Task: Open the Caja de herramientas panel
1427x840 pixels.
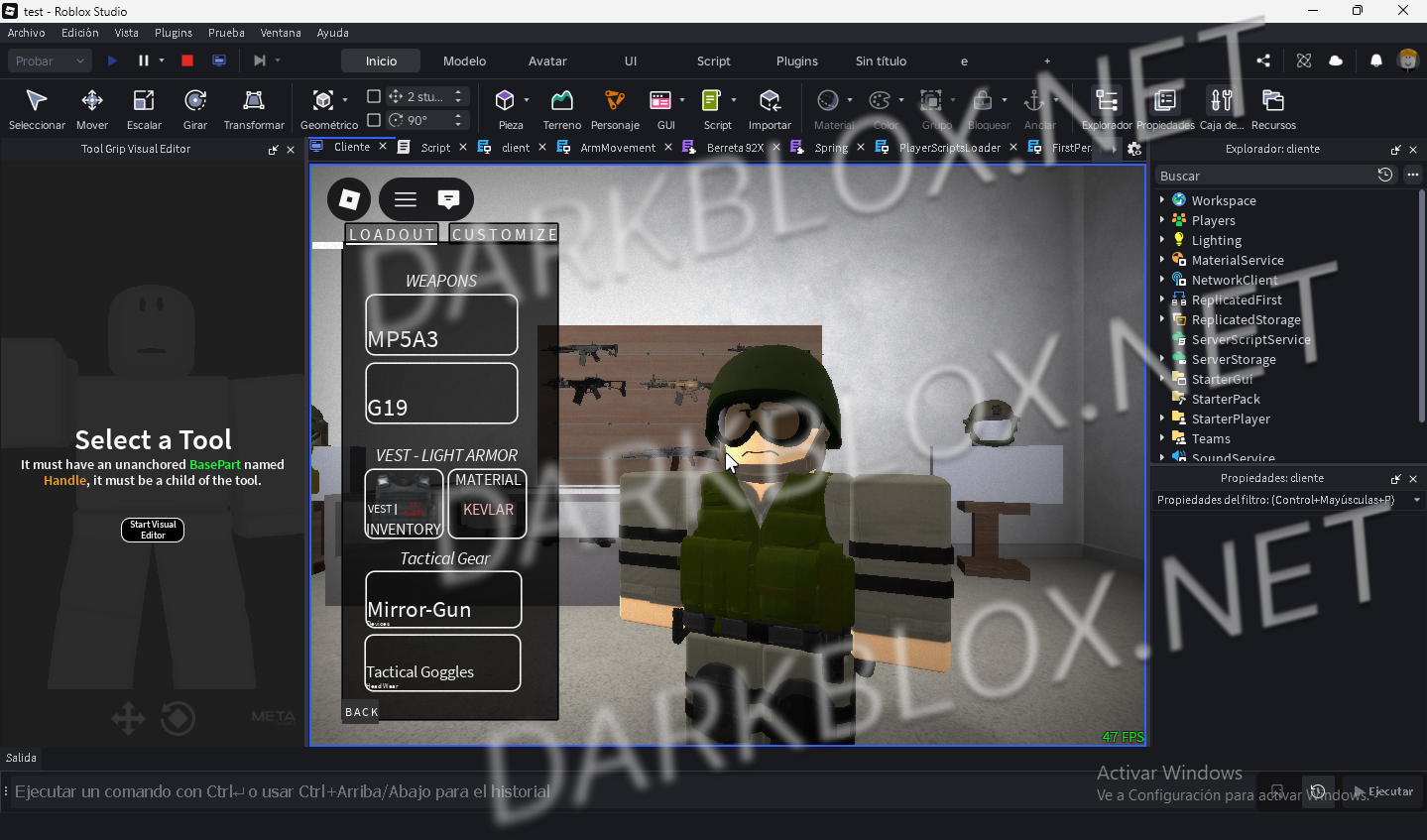Action: click(x=1222, y=109)
